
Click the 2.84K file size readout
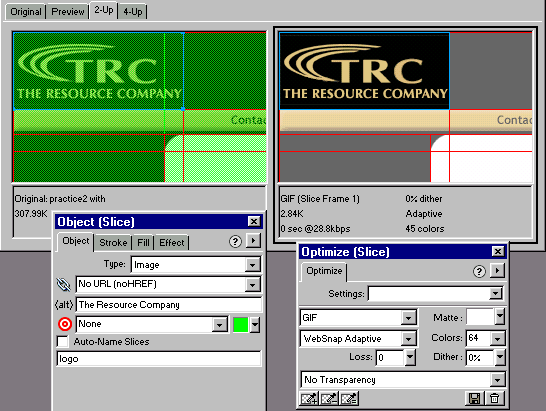tap(292, 214)
